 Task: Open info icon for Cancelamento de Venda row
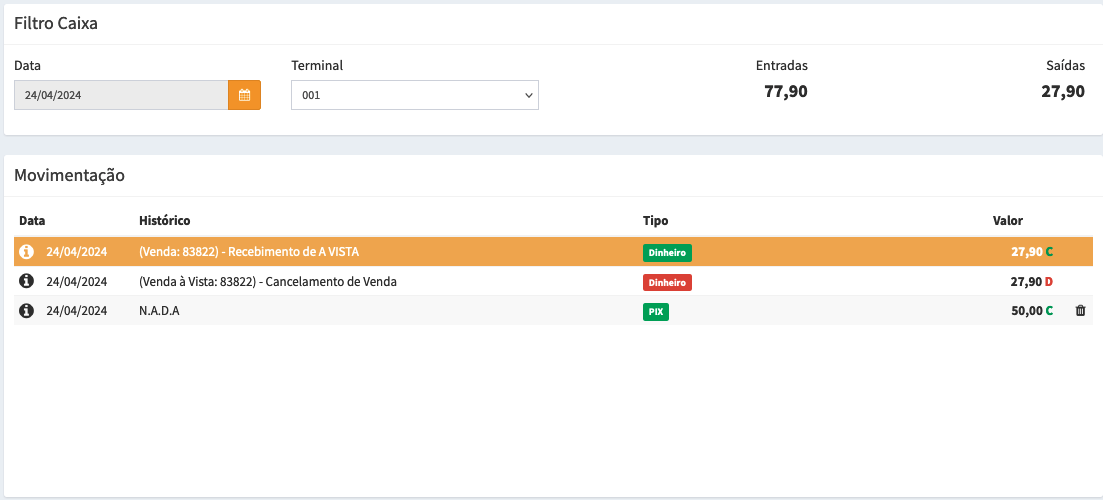pos(27,282)
